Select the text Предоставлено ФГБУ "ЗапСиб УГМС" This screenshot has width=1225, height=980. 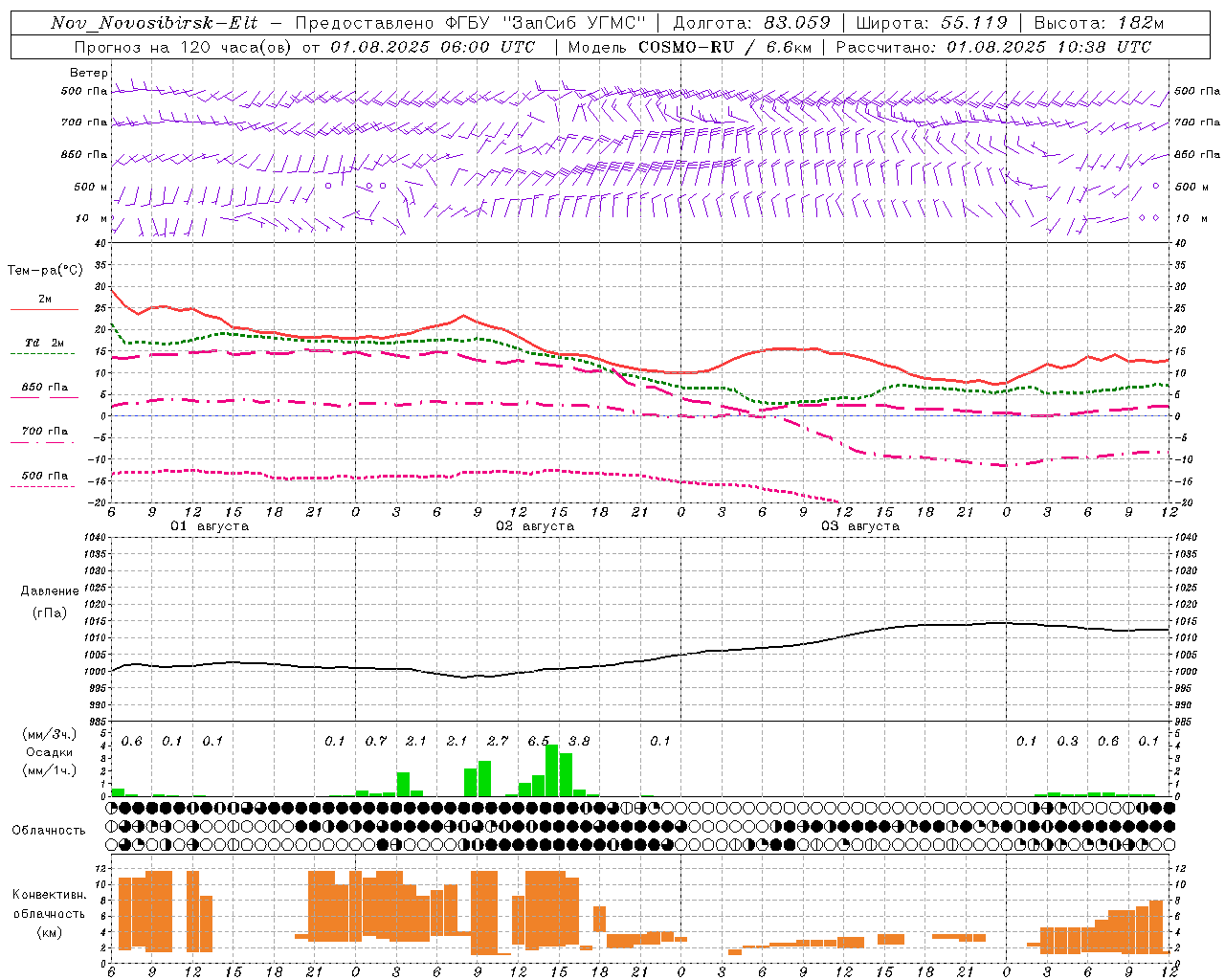[471, 23]
